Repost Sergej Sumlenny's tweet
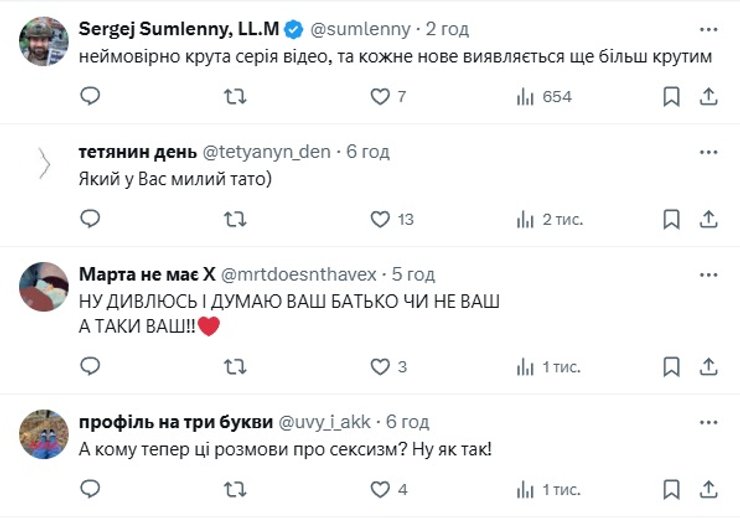The height and width of the screenshot is (519, 740). coord(235,96)
